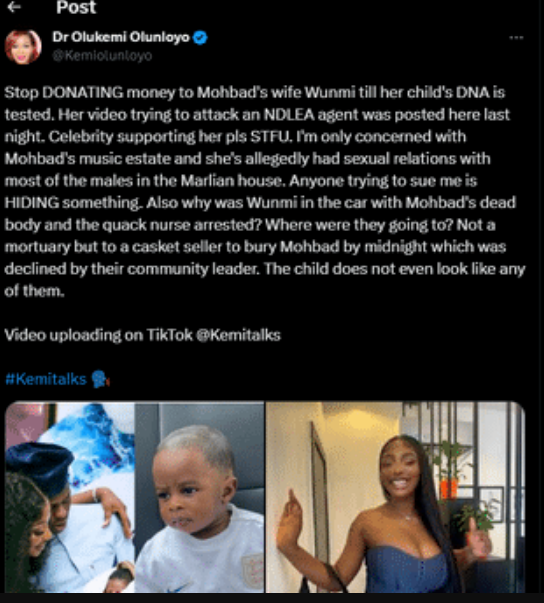Click the post body text starting 'Stop DONATING'
544x603 pixels.
point(265,192)
